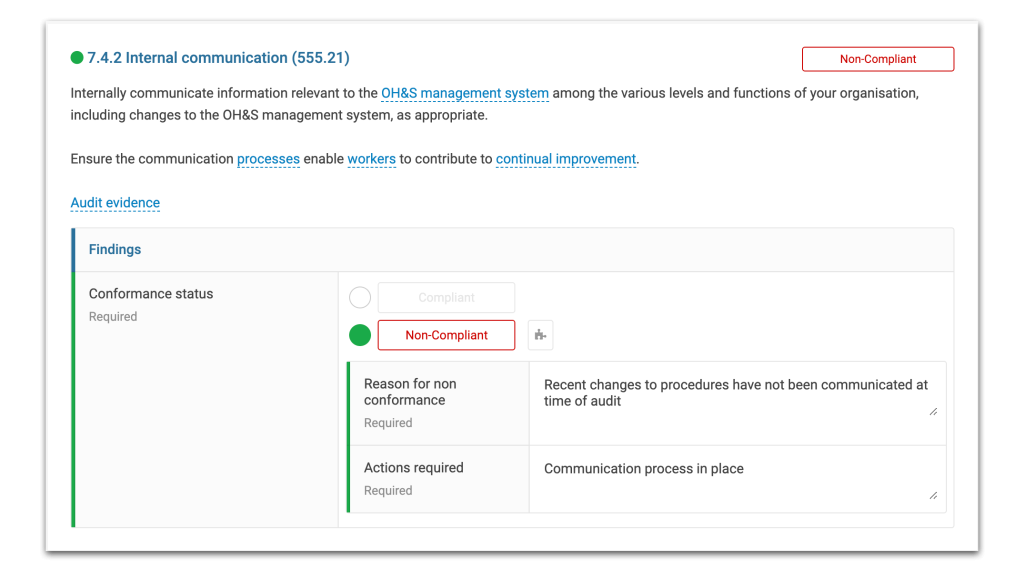The image size is (1024, 572).
Task: Open the continual improvement link
Action: click(x=566, y=159)
